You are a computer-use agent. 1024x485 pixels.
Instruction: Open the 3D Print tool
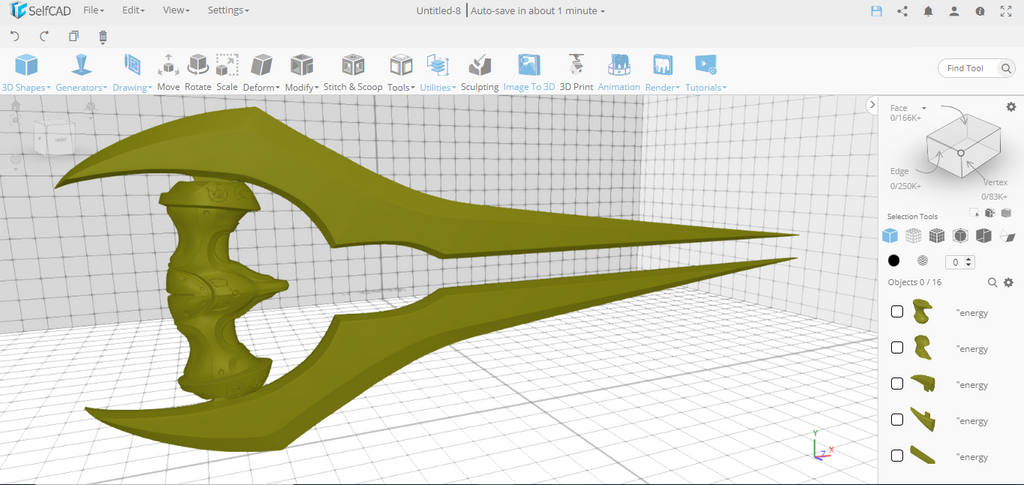pyautogui.click(x=576, y=72)
